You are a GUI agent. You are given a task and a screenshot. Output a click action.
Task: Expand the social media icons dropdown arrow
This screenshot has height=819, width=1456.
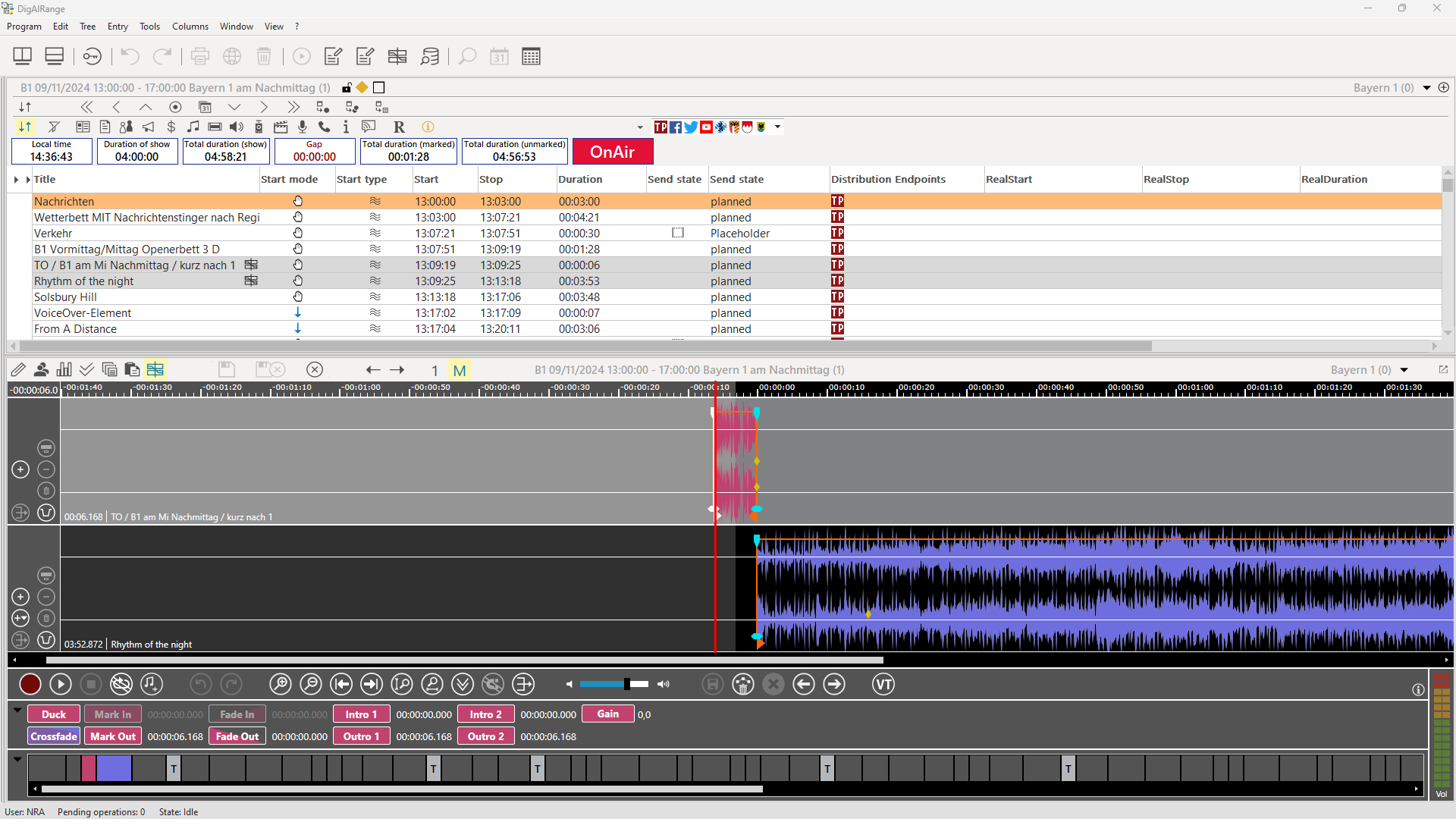point(777,127)
